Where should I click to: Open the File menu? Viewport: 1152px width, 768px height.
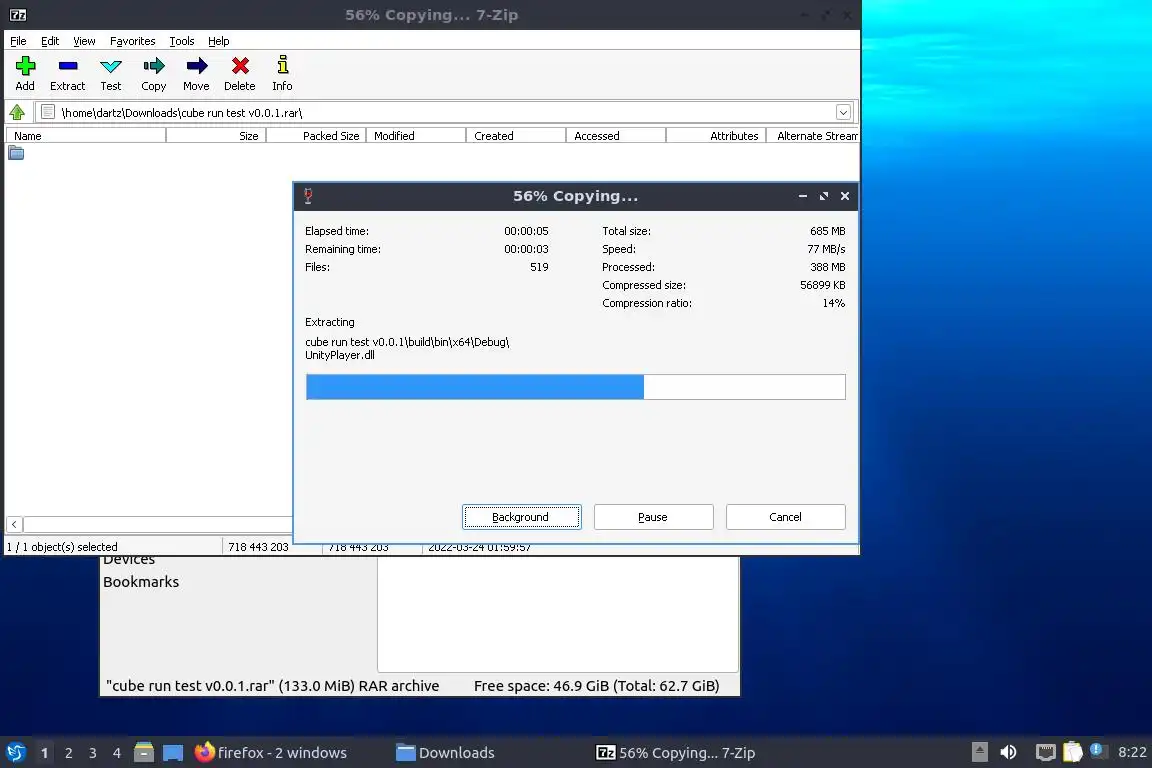point(18,41)
